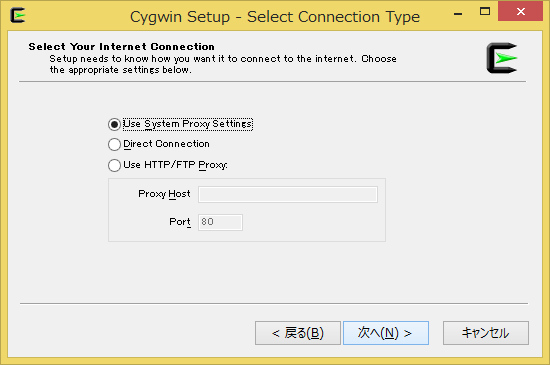Click the Proxy Host label
This screenshot has width=550, height=365.
(x=164, y=194)
